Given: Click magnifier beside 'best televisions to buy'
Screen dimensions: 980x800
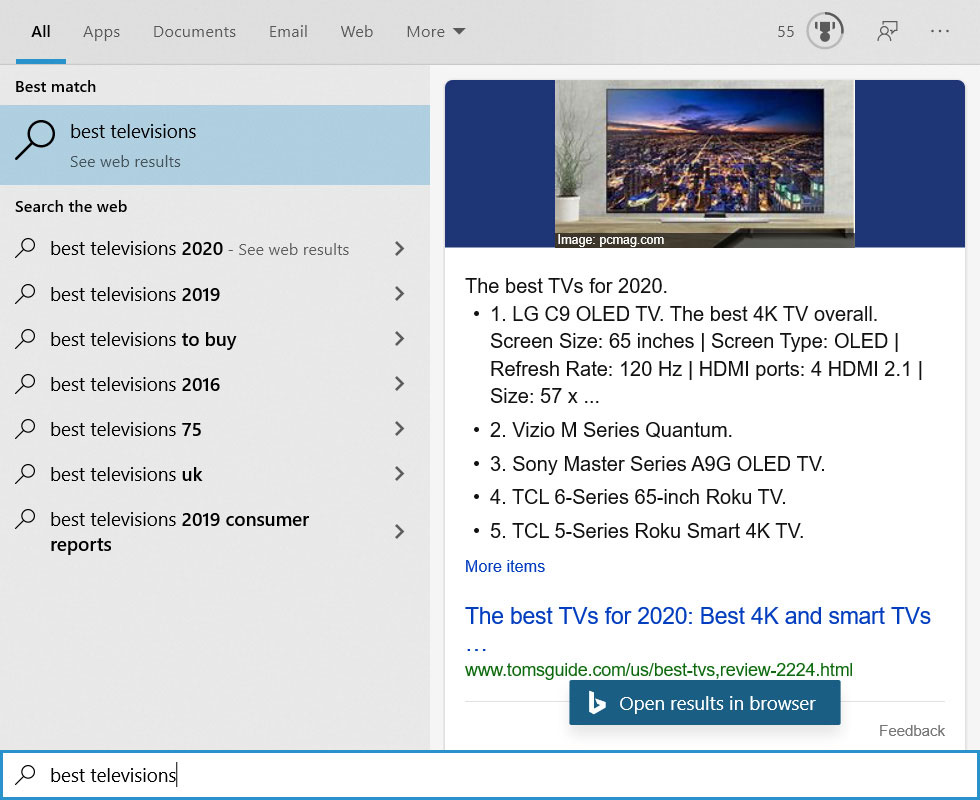Looking at the screenshot, I should 27,339.
